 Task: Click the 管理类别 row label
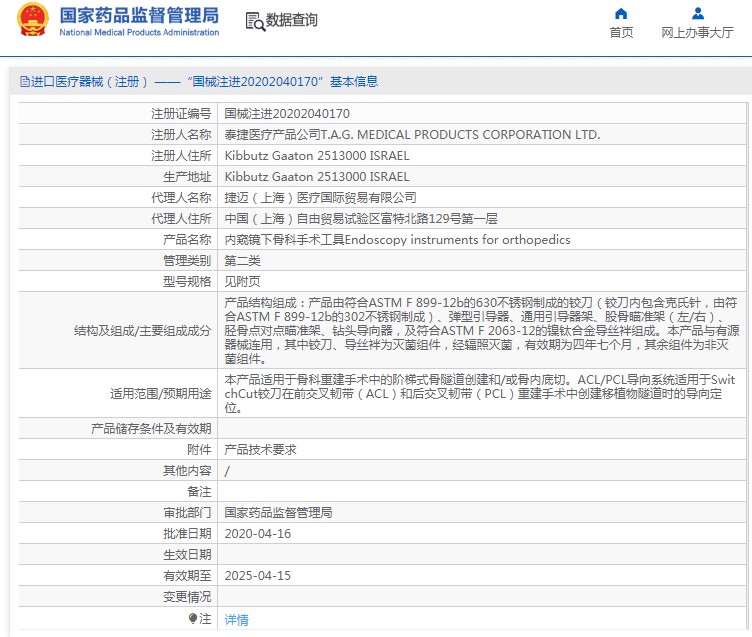pyautogui.click(x=187, y=261)
